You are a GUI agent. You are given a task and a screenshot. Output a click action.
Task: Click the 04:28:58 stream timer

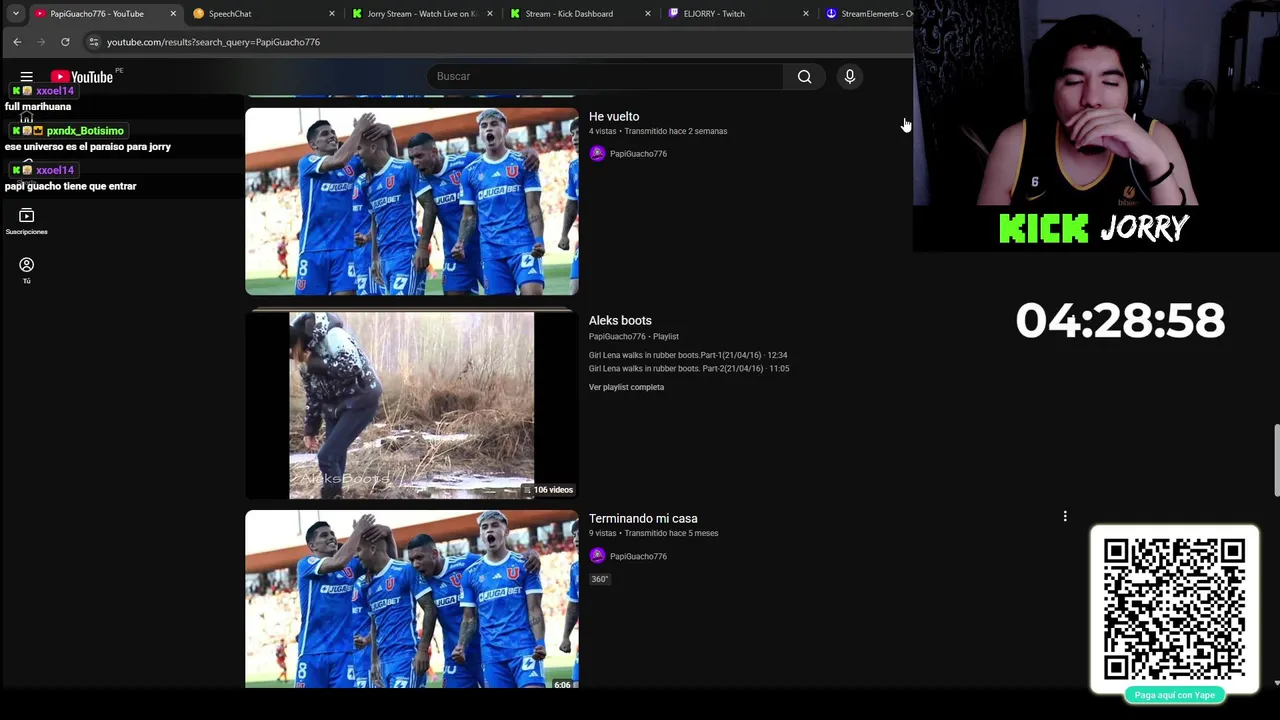(1120, 321)
